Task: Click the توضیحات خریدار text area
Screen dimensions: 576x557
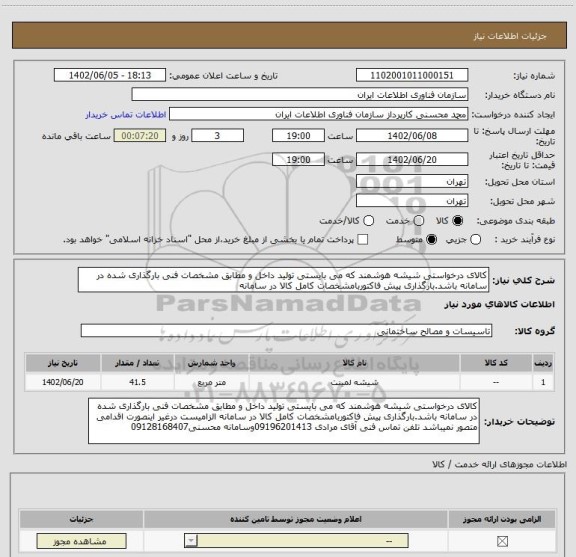Action: tap(284, 421)
